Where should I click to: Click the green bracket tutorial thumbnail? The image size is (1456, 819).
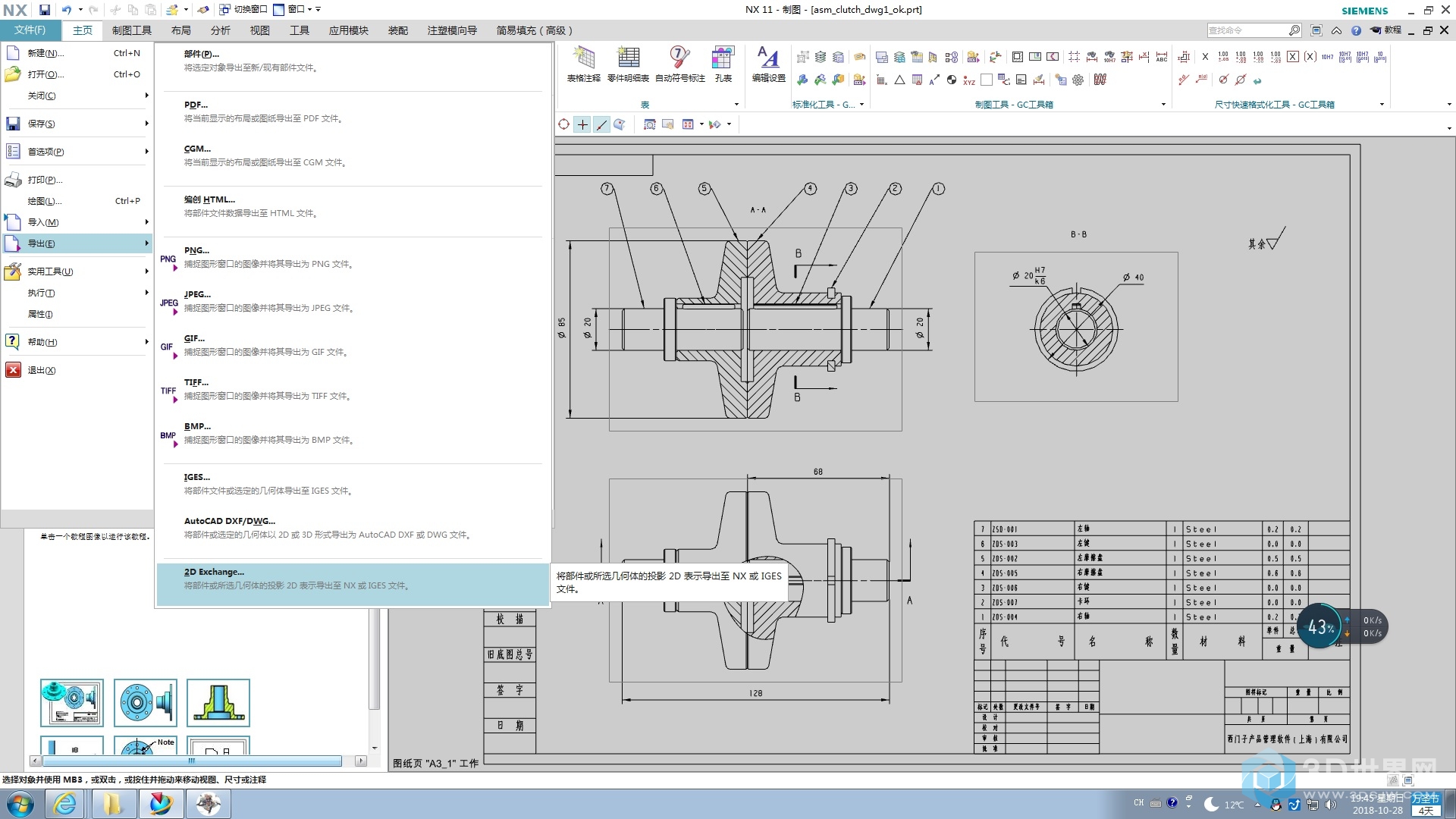[x=218, y=703]
